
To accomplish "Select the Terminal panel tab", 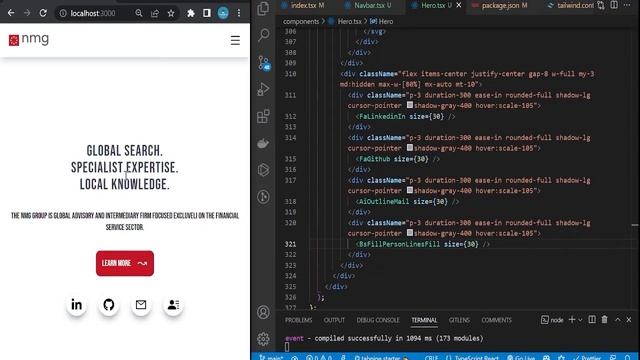I will (424, 320).
